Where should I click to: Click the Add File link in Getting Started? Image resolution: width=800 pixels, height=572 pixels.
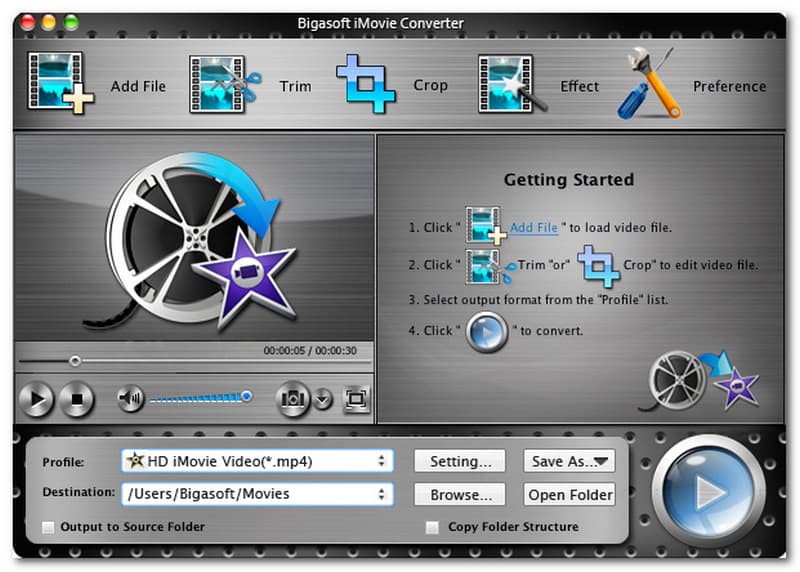click(533, 228)
